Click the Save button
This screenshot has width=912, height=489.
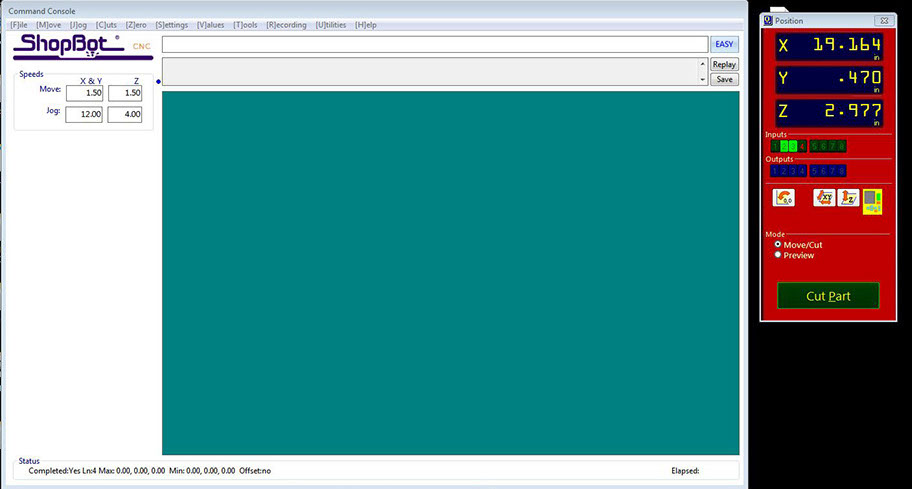pos(724,79)
